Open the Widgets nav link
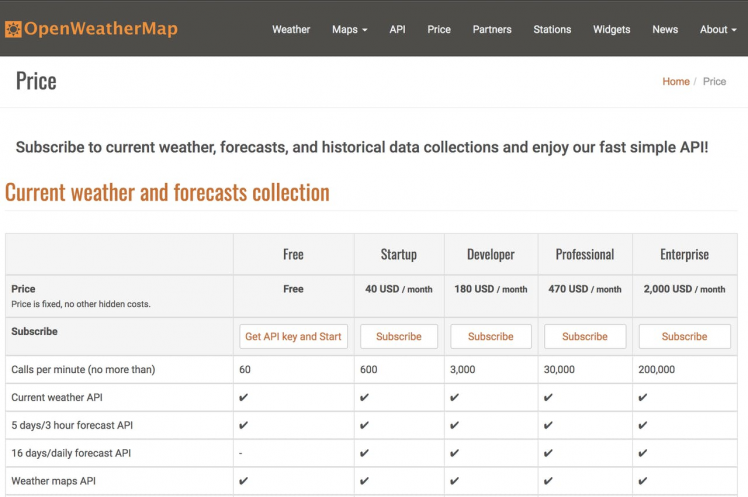 pos(612,30)
